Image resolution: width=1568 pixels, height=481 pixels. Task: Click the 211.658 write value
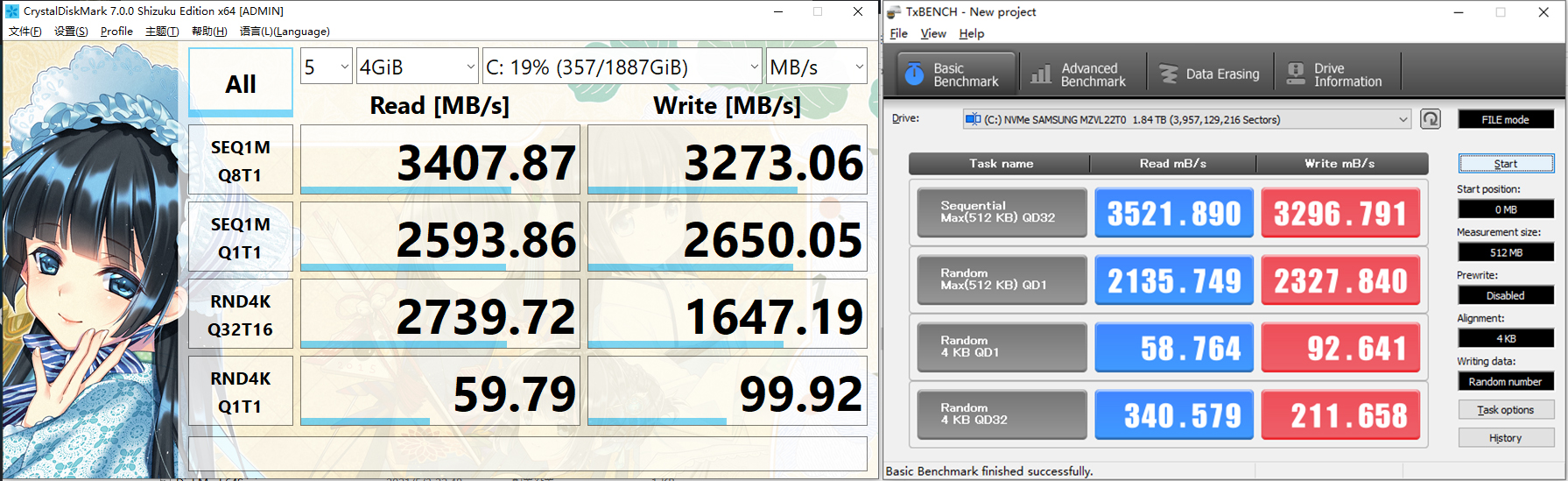[1340, 415]
